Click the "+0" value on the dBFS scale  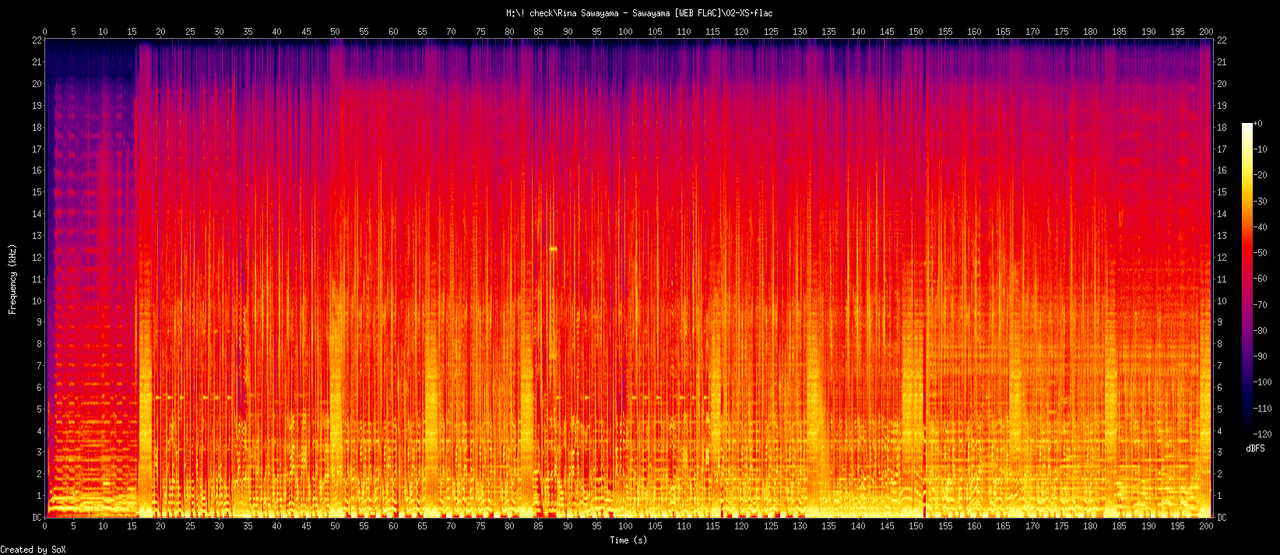[x=1260, y=122]
